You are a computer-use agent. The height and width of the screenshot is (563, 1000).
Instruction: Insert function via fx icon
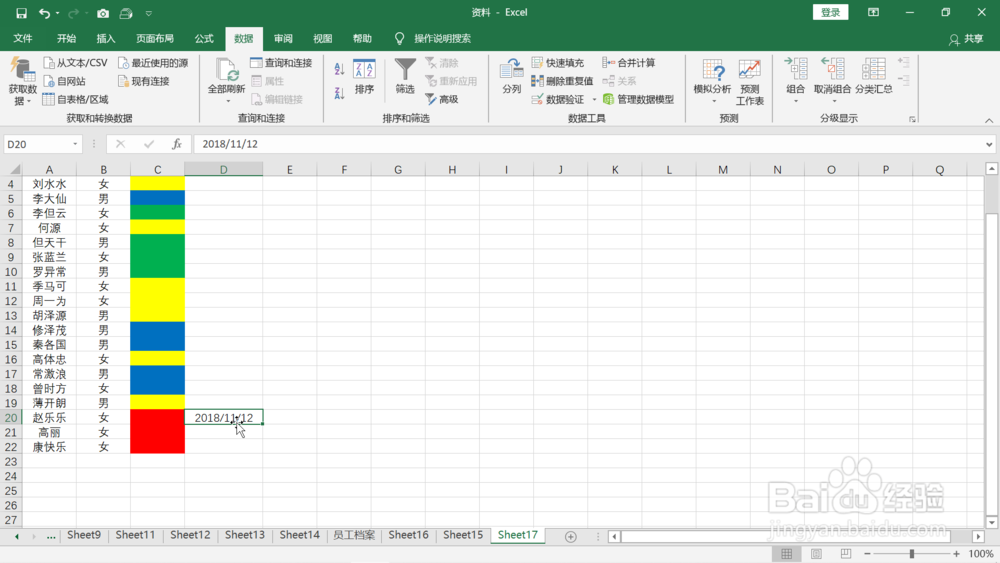[x=177, y=144]
